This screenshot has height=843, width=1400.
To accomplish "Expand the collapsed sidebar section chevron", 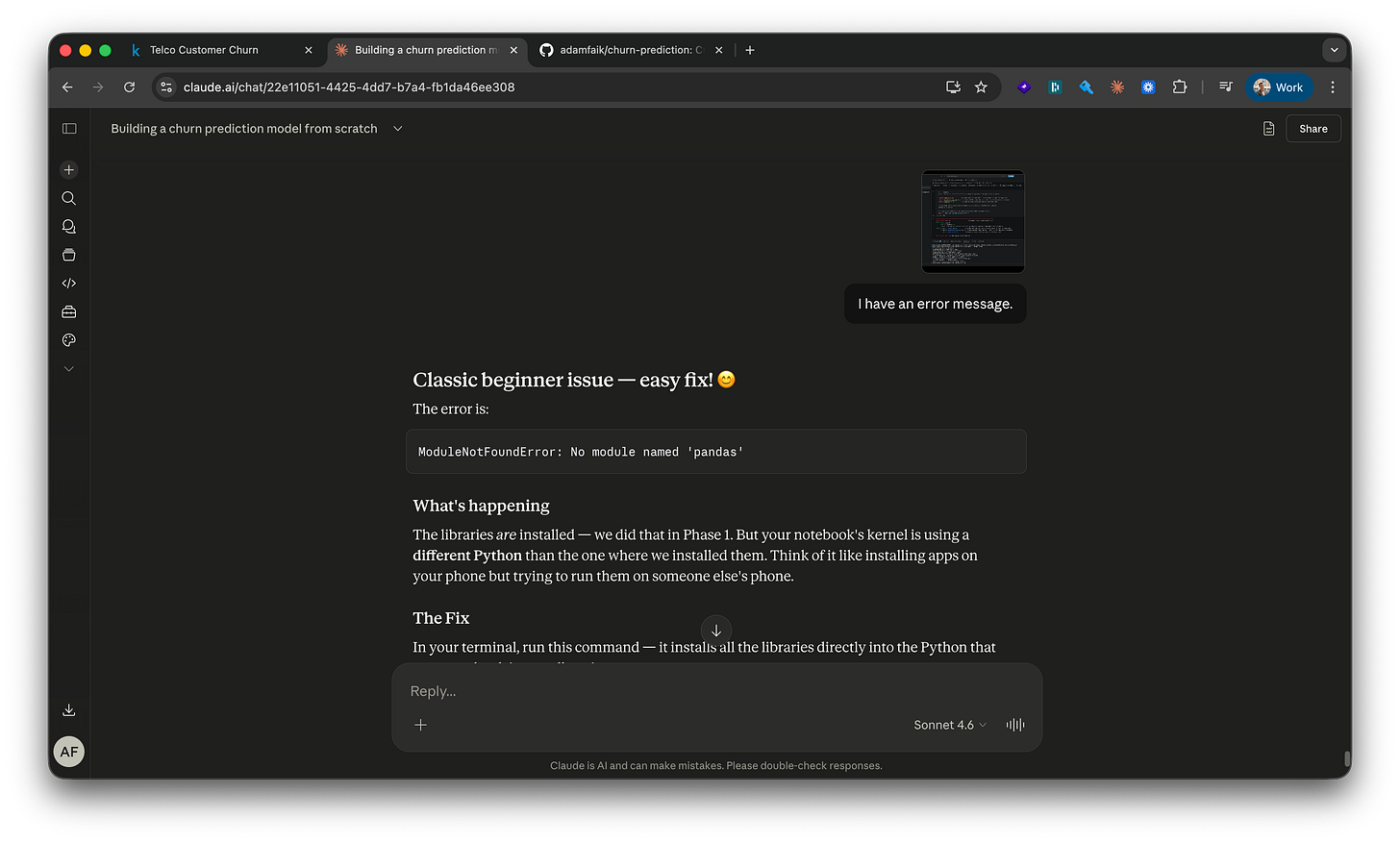I will 68,368.
